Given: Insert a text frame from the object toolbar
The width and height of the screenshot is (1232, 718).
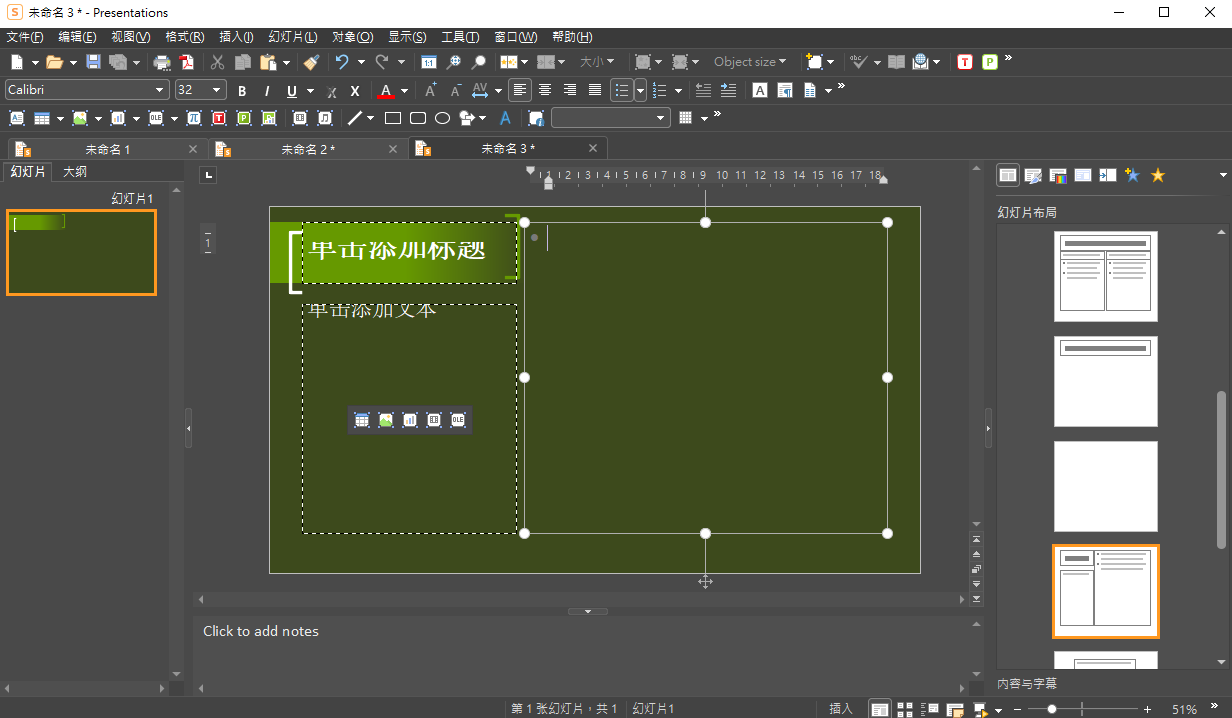Looking at the screenshot, I should 17,118.
